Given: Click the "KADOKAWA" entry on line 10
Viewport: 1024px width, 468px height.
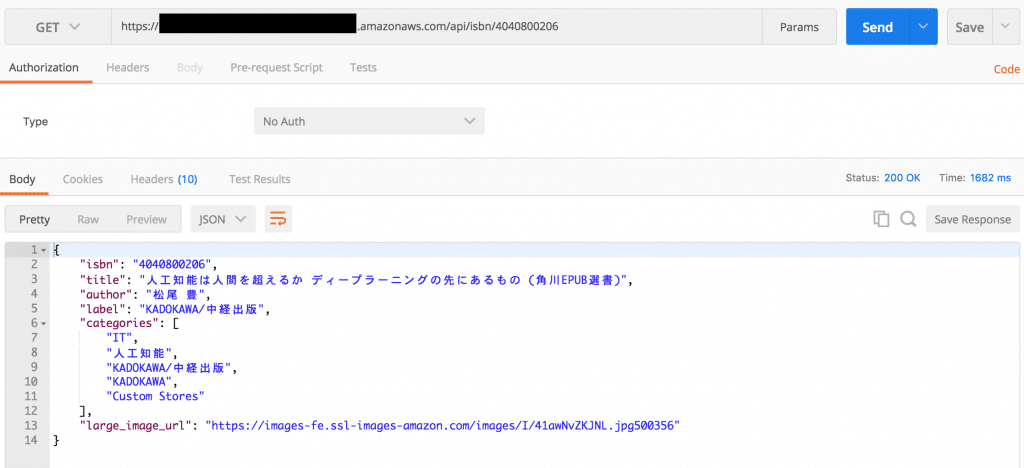Looking at the screenshot, I should click(x=139, y=381).
